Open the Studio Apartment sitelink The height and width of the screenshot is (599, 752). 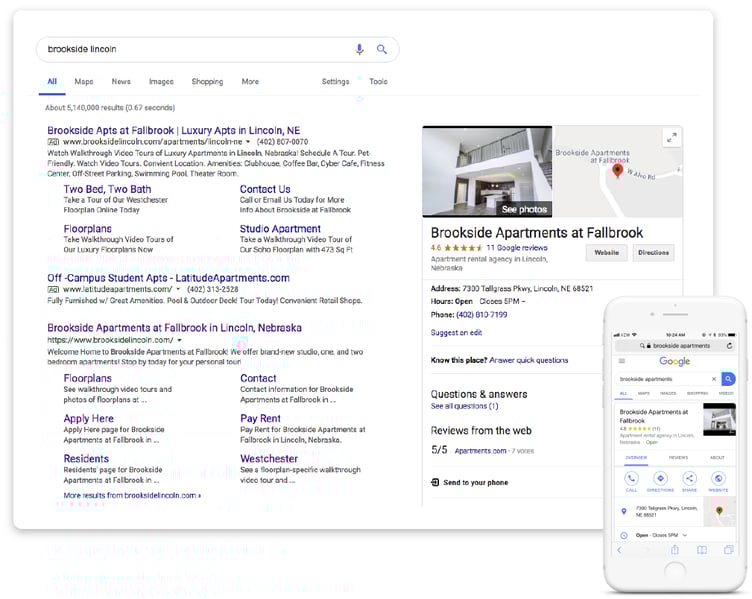click(280, 229)
